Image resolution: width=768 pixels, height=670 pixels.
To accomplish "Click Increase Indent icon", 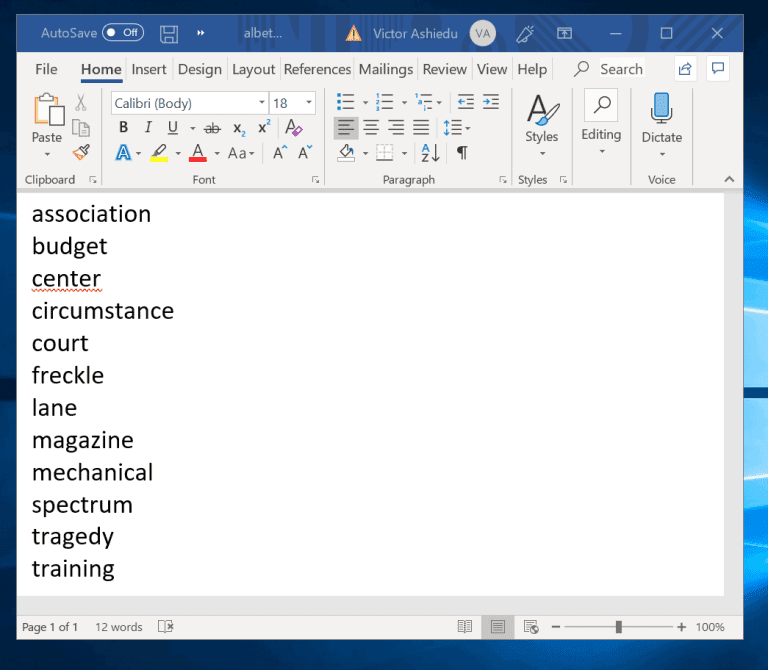I will point(490,102).
